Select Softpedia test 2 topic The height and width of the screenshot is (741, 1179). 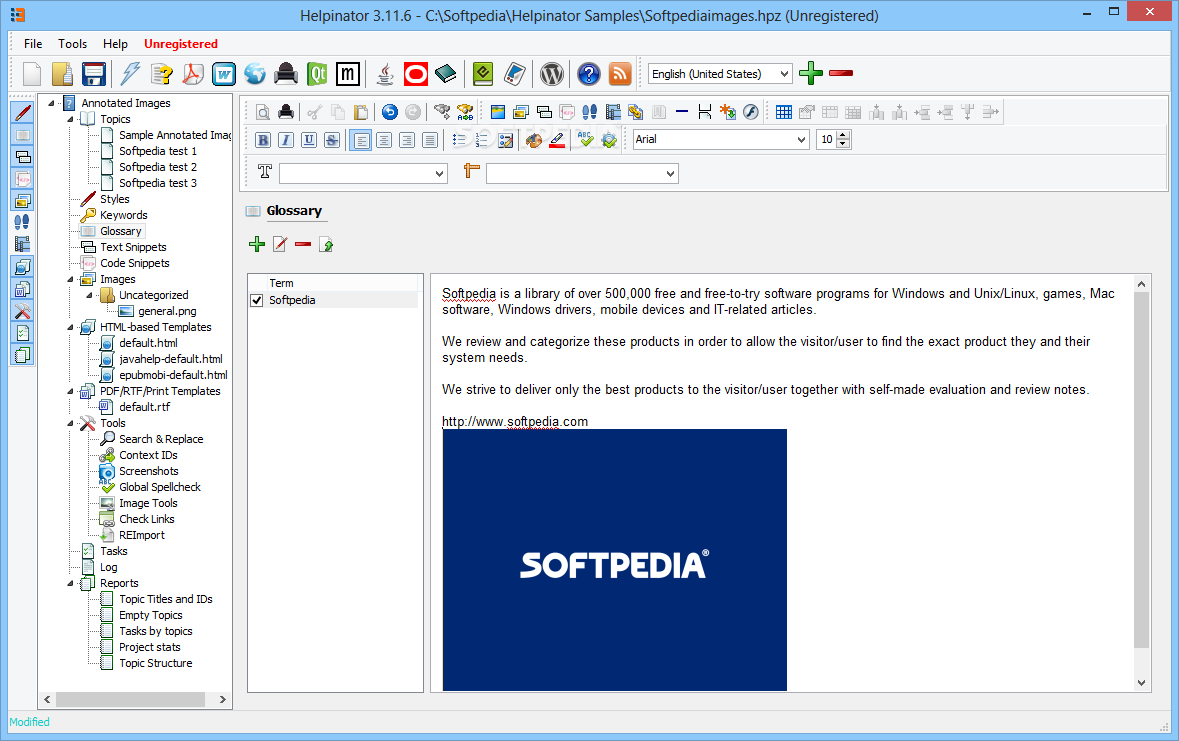(x=158, y=167)
